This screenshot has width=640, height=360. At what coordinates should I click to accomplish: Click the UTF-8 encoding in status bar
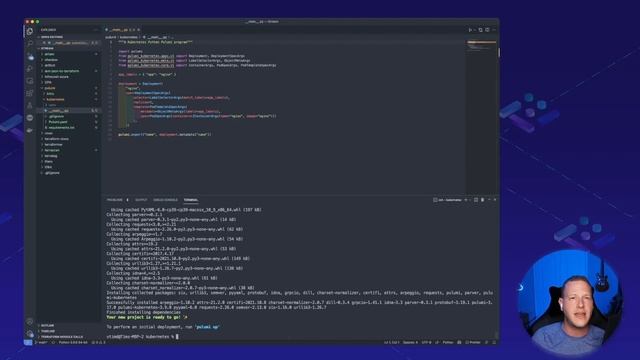click(426, 342)
